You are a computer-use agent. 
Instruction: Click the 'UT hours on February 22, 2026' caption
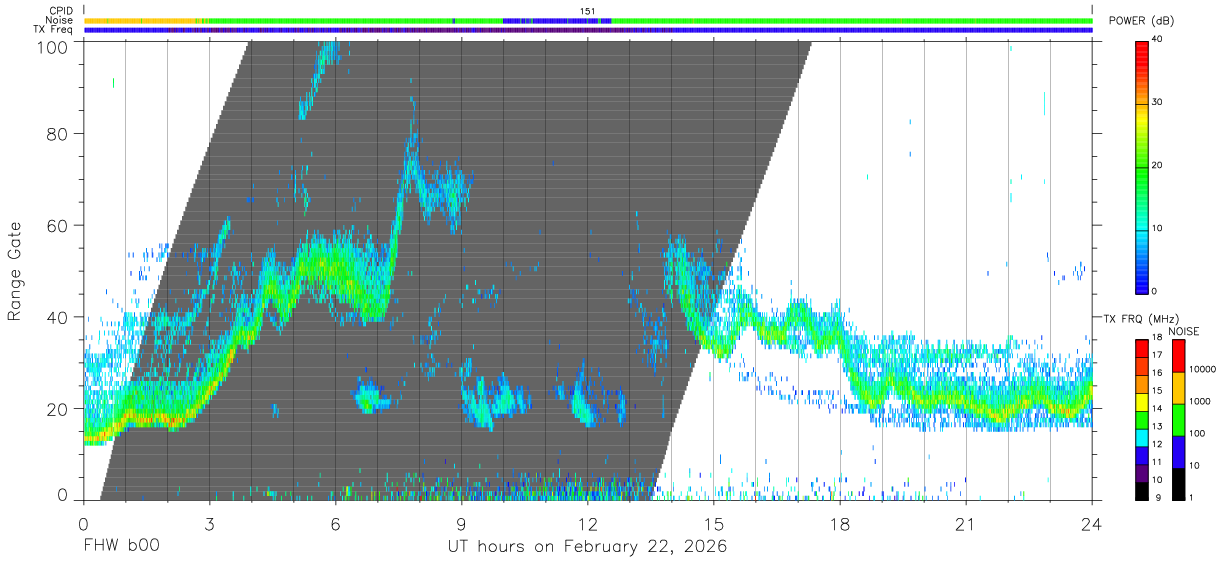point(587,547)
